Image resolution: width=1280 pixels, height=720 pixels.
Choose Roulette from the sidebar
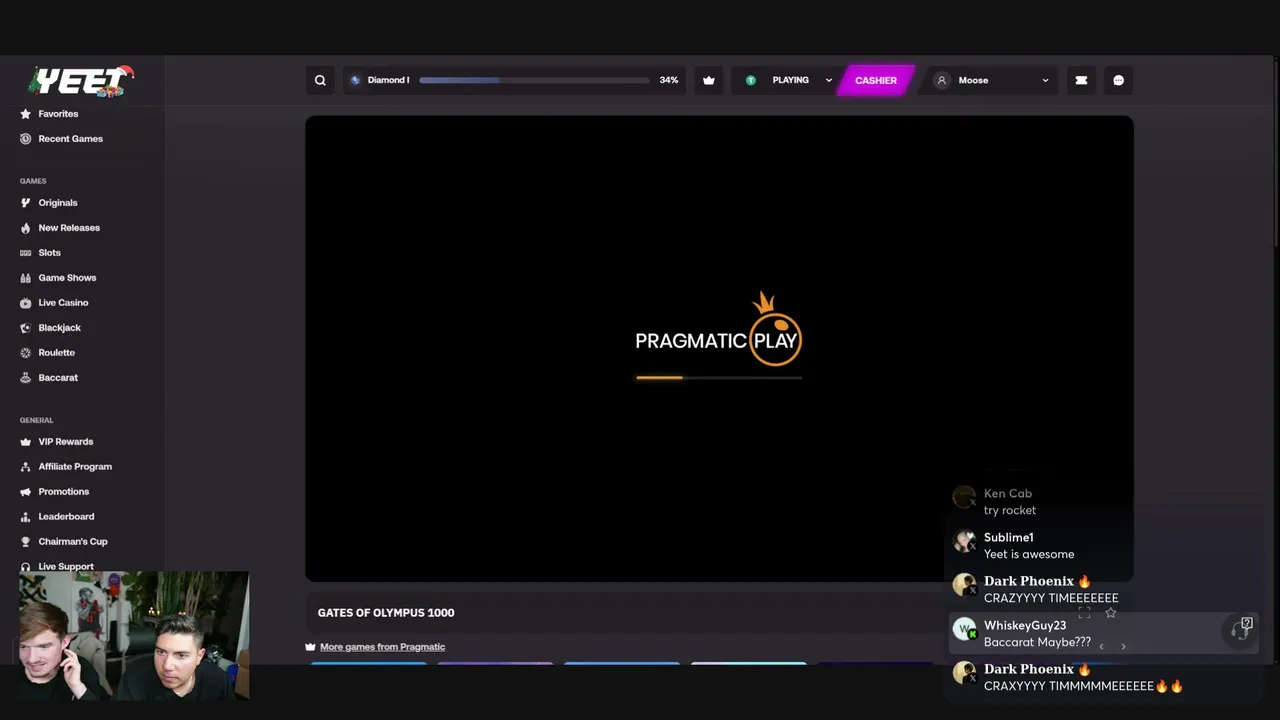pos(48,353)
